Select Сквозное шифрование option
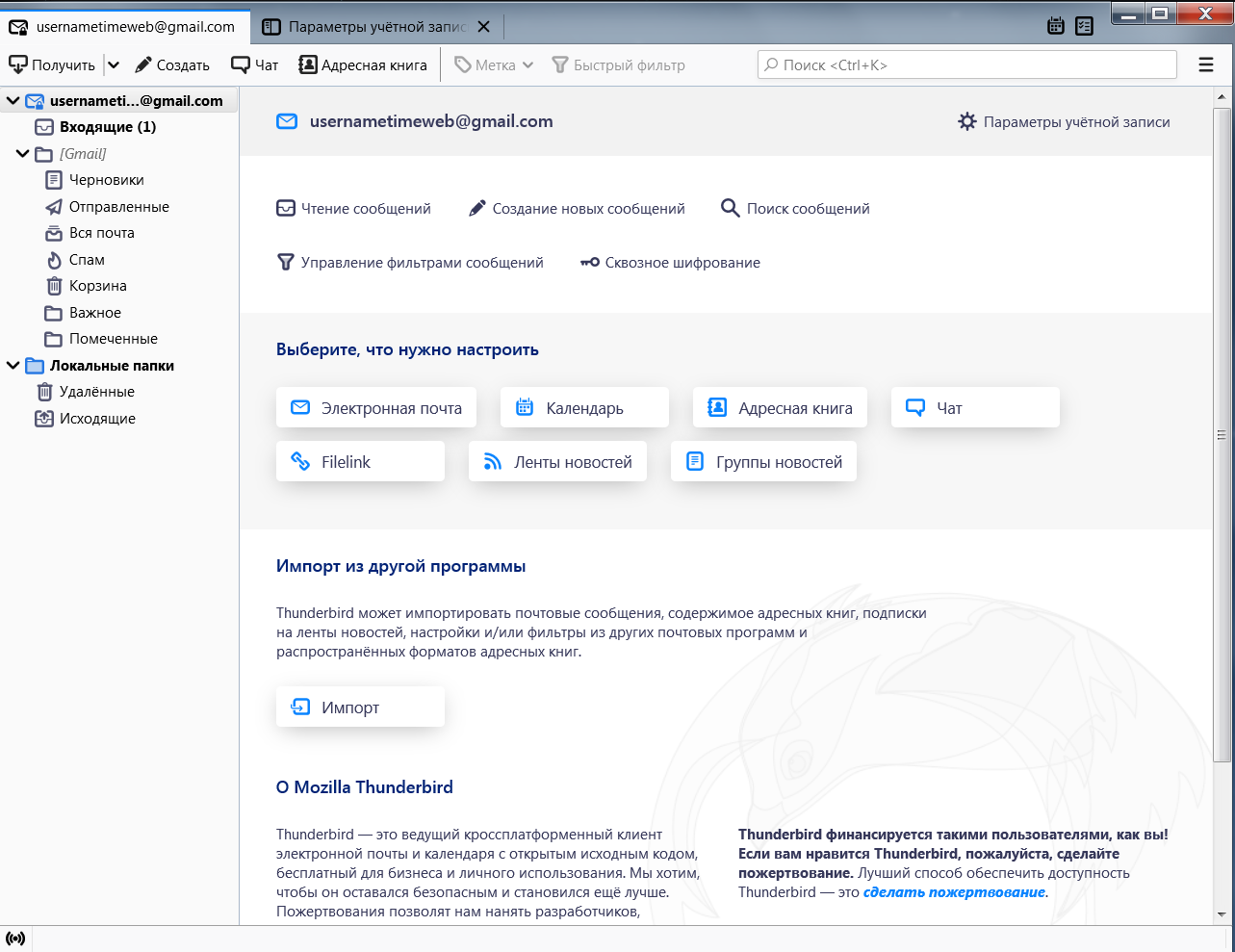The height and width of the screenshot is (952, 1235). tap(670, 263)
